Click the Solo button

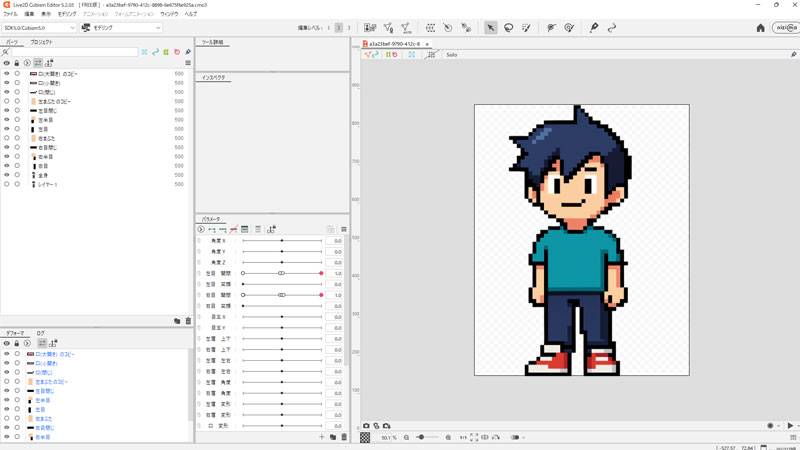click(452, 55)
